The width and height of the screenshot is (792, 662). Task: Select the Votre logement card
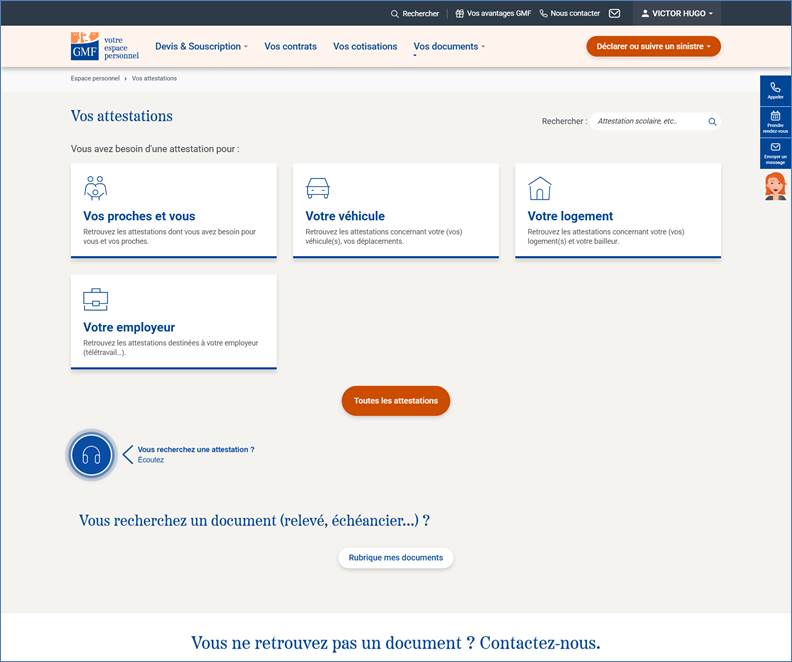click(618, 211)
